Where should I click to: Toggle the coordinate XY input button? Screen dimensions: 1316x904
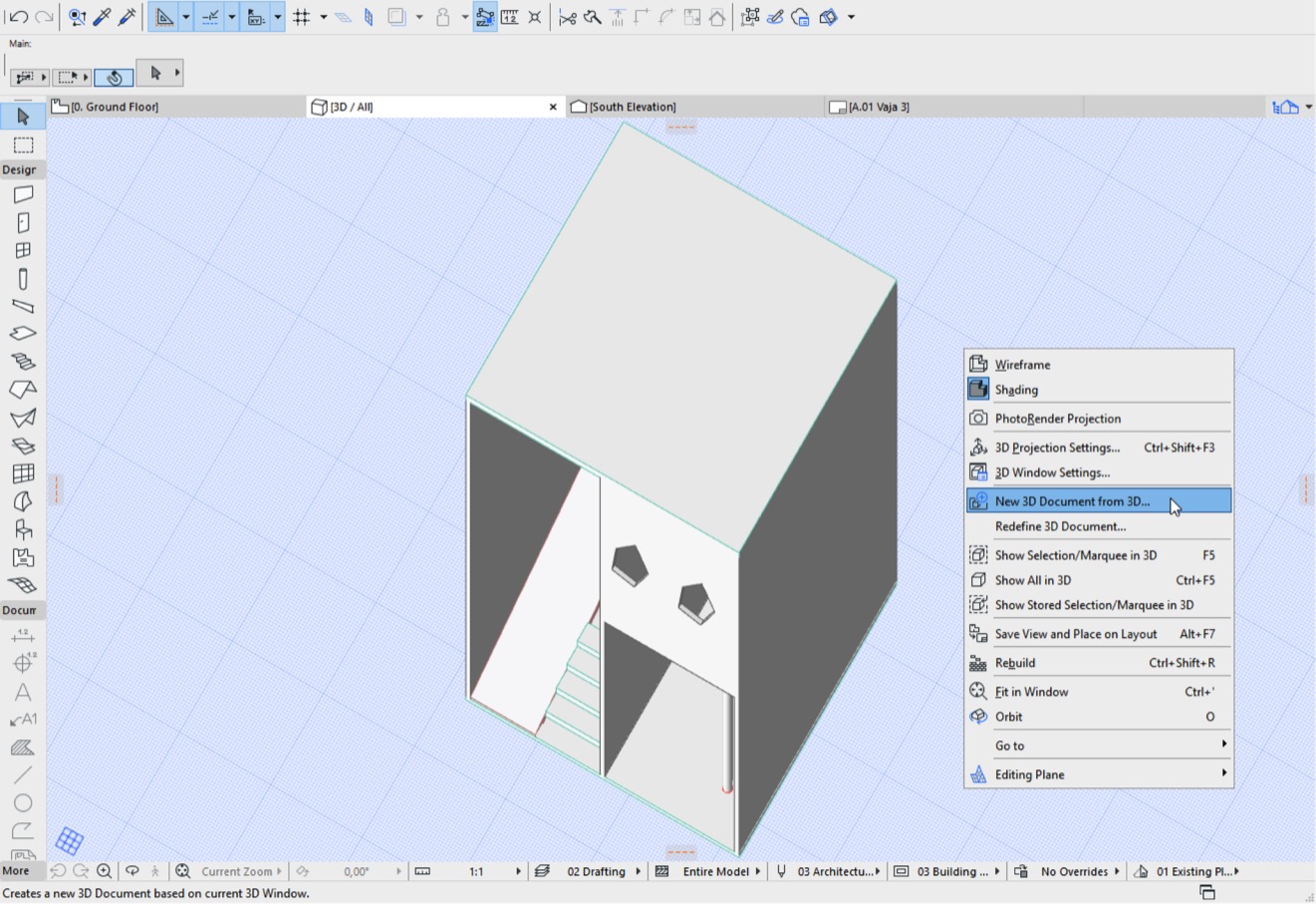coord(256,17)
